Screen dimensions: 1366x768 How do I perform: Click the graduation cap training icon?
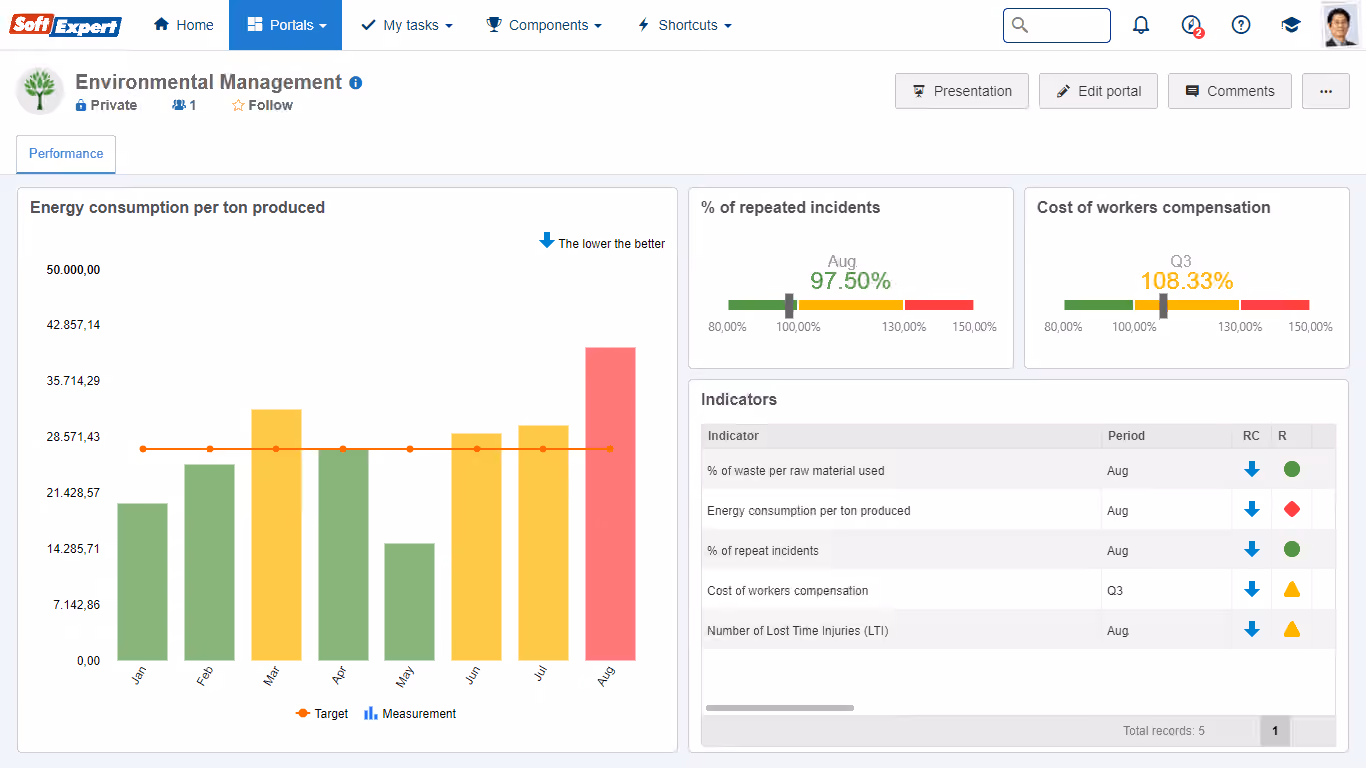(1291, 25)
